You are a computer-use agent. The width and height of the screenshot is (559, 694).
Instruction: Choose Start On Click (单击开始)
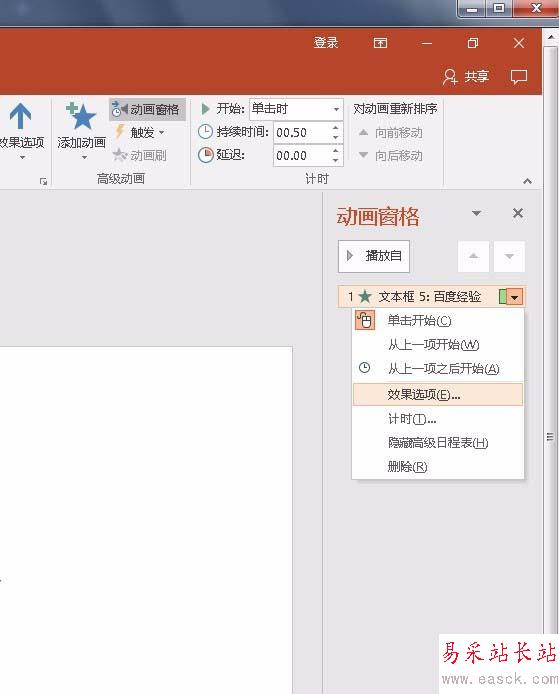[x=437, y=320]
